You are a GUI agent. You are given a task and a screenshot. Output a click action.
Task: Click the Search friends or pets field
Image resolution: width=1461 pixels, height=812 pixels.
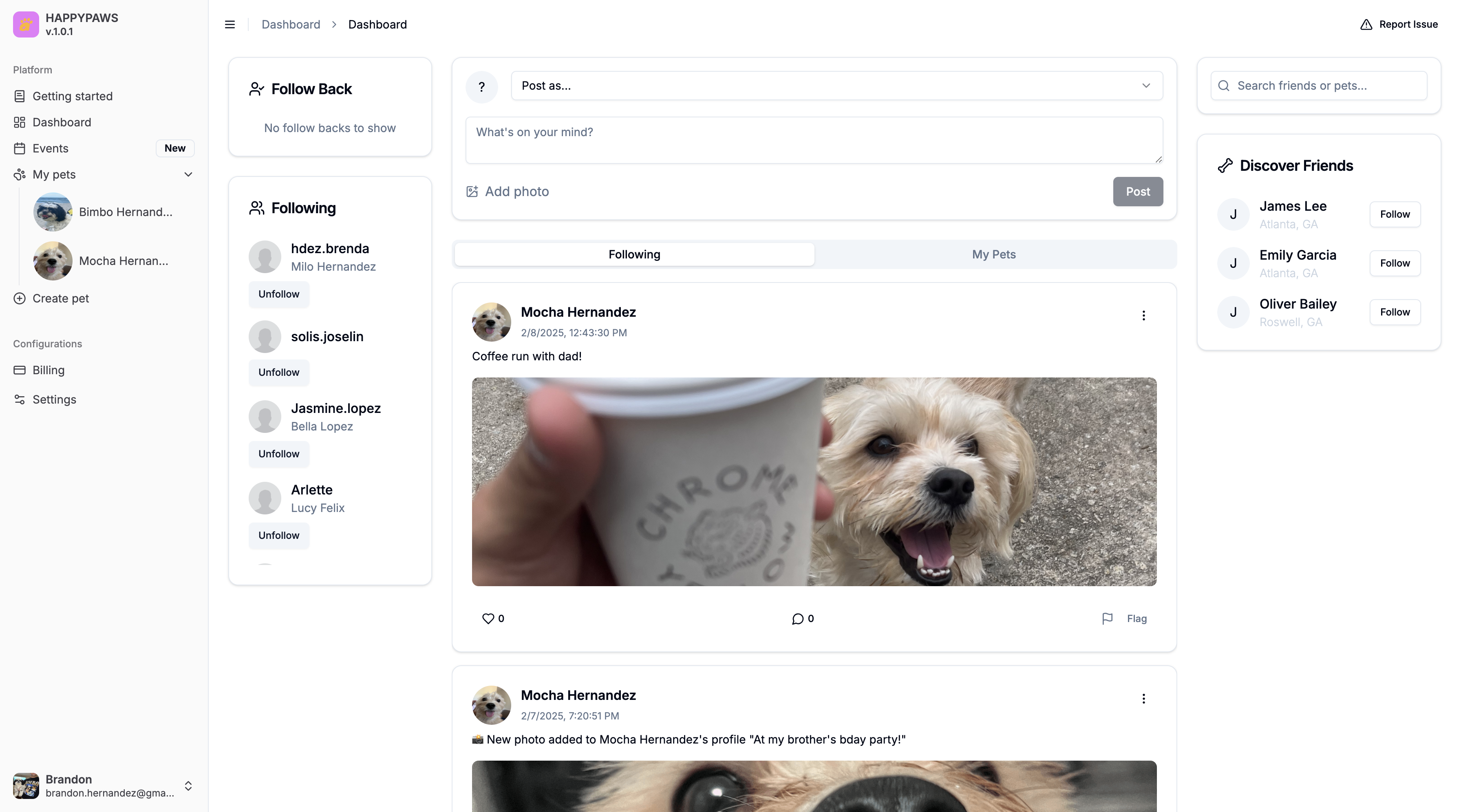click(1319, 86)
